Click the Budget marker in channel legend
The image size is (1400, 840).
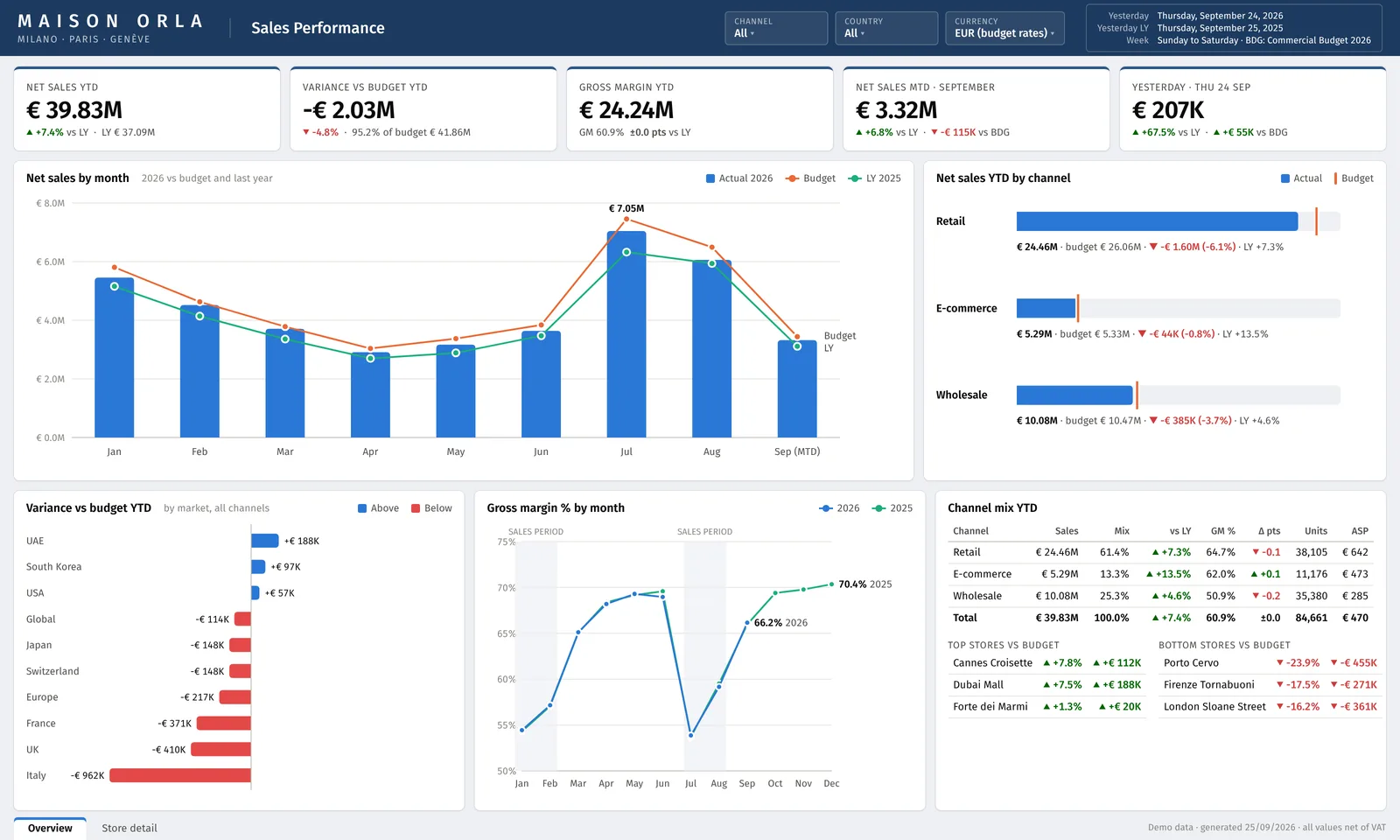point(1335,178)
